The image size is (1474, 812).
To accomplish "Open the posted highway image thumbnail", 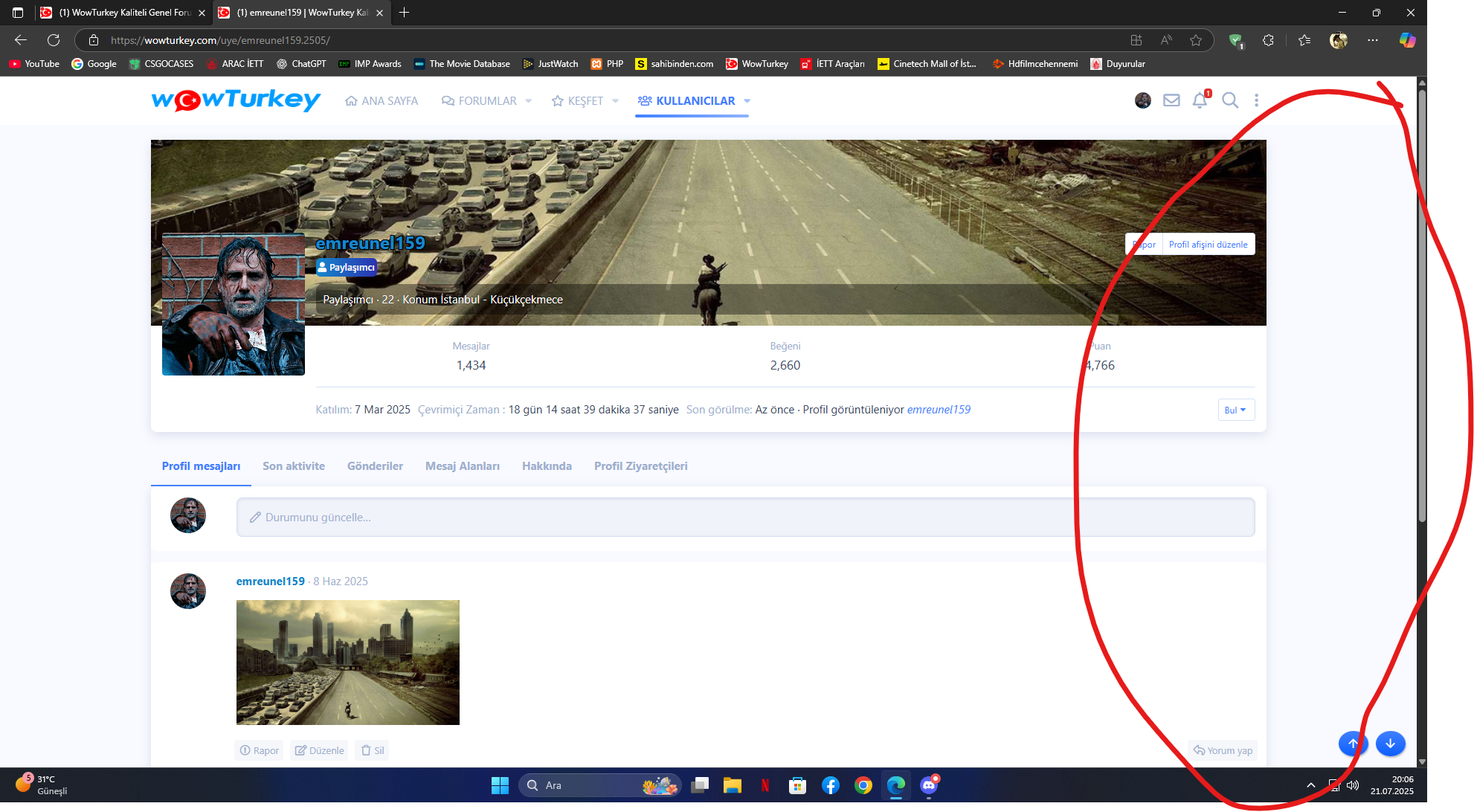I will 347,662.
